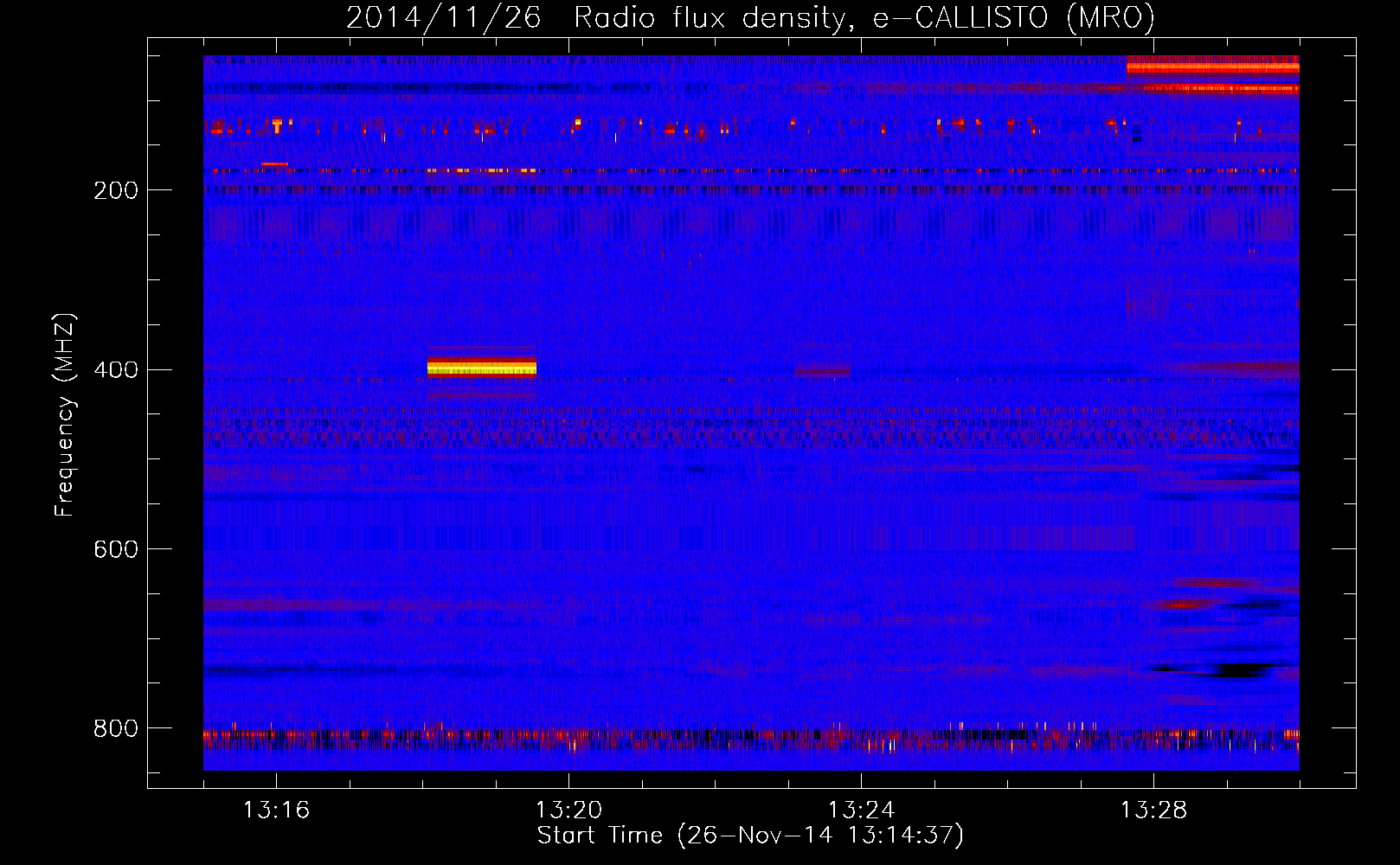Click the 200 frequency tick label
Image resolution: width=1400 pixels, height=865 pixels.
(x=116, y=190)
